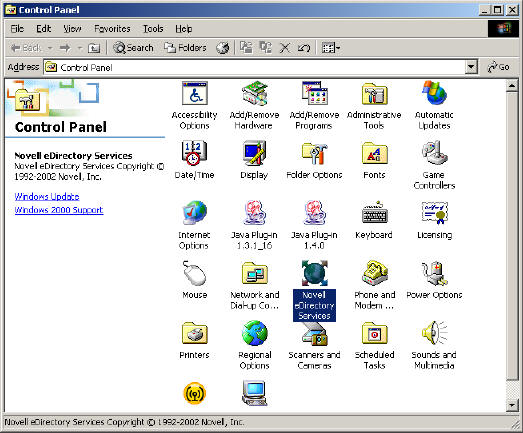Click the computer monitor icon in bottom row
This screenshot has width=523, height=433.
(x=254, y=393)
